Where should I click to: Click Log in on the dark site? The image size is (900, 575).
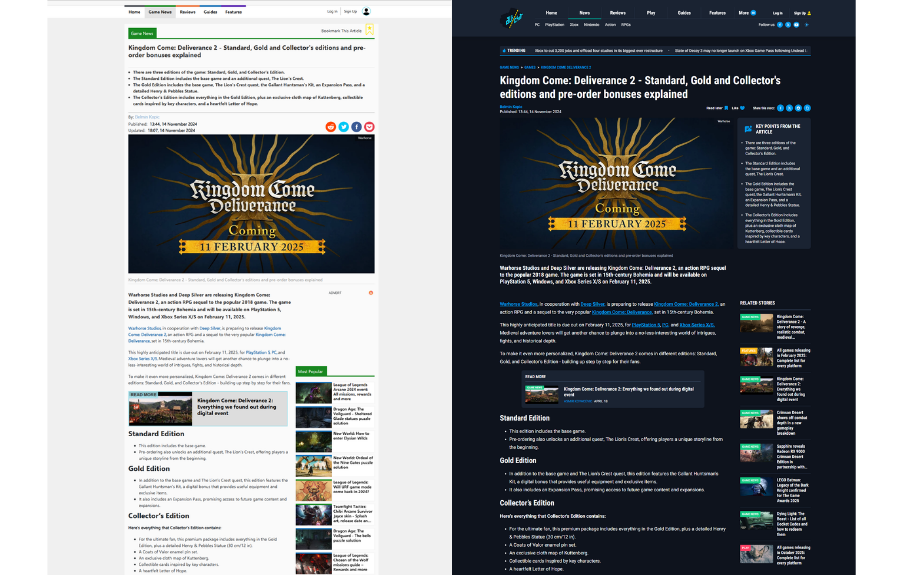click(x=778, y=13)
